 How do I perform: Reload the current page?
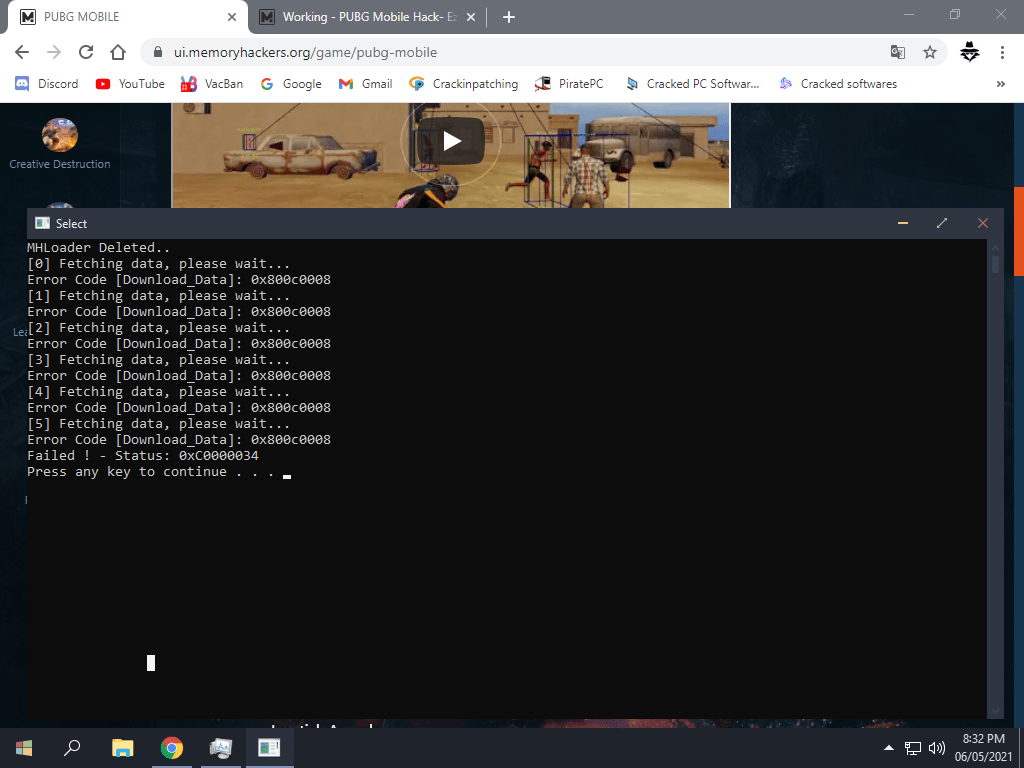coord(86,52)
